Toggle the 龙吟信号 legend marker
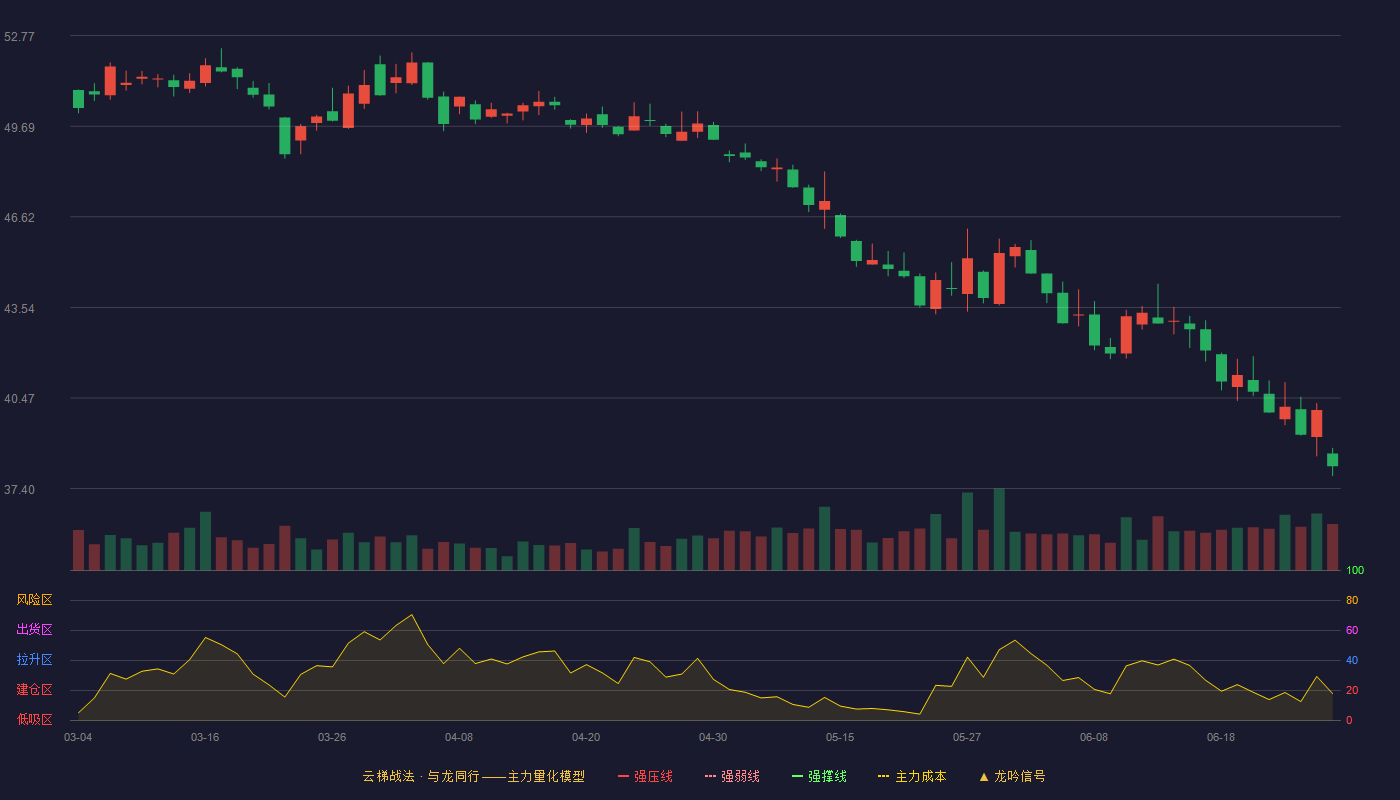This screenshot has width=1400, height=800. [1012, 776]
